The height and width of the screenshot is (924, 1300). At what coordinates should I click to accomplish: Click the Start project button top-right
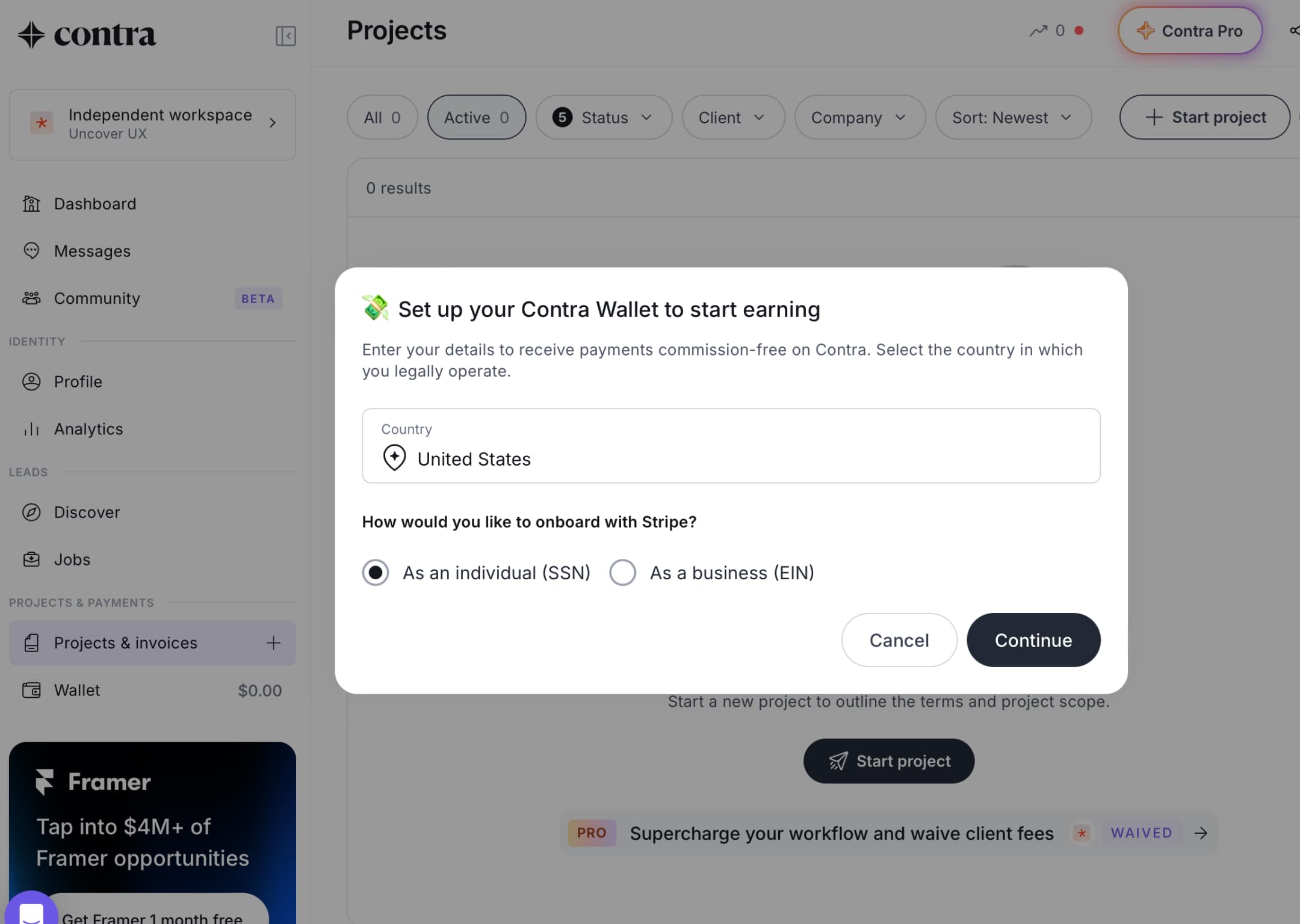pyautogui.click(x=1205, y=116)
